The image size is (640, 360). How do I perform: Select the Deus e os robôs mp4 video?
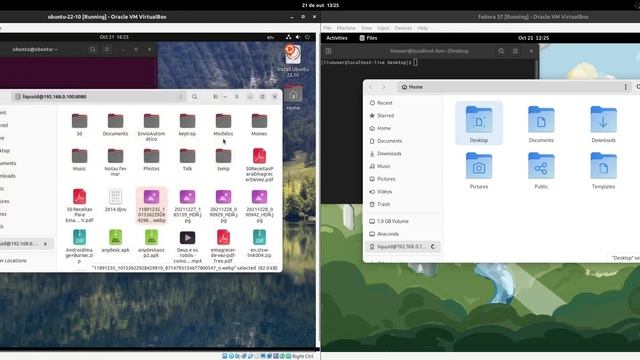point(187,246)
